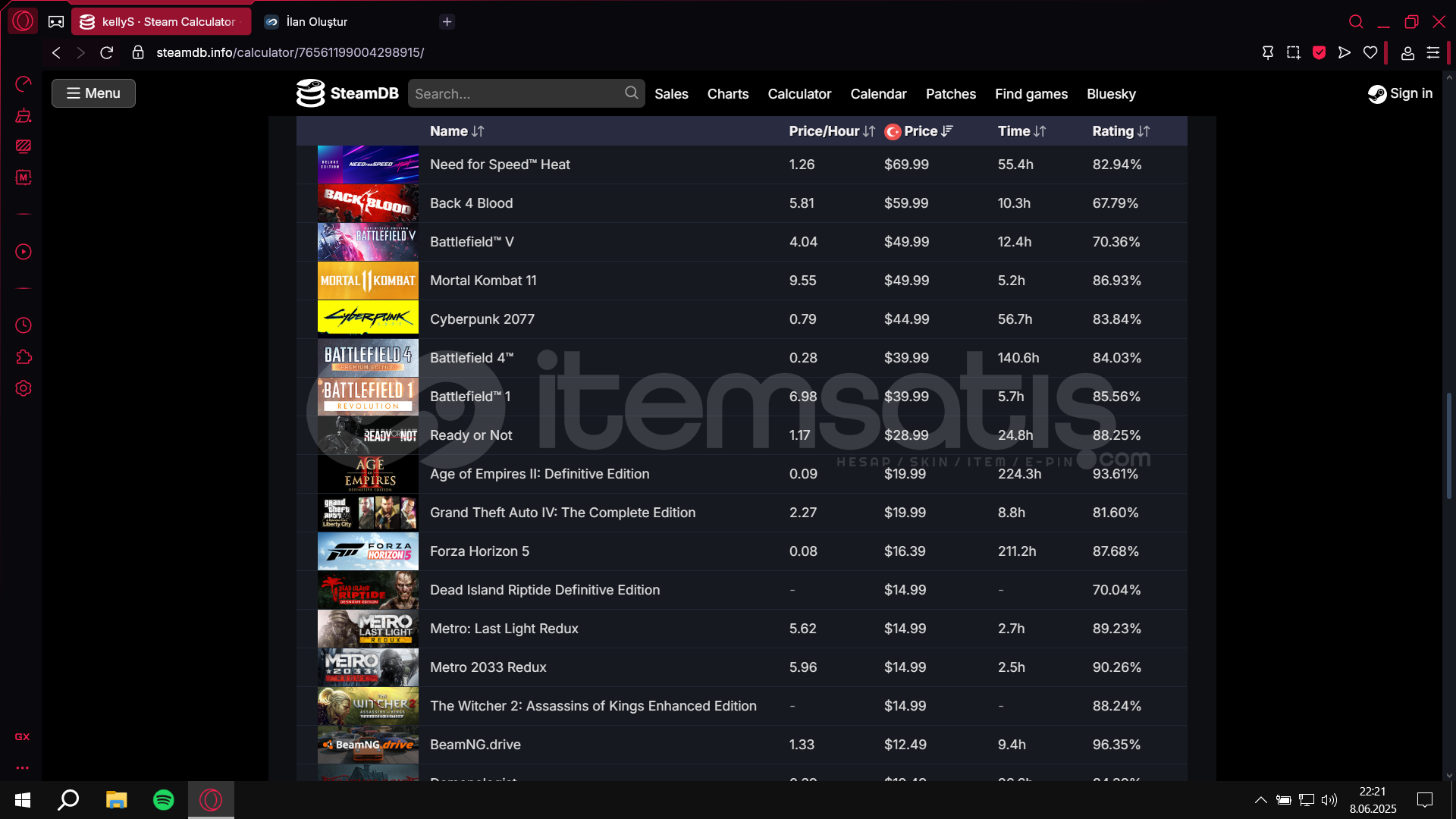
Task: Open Spotify from the taskbar
Action: click(x=163, y=800)
